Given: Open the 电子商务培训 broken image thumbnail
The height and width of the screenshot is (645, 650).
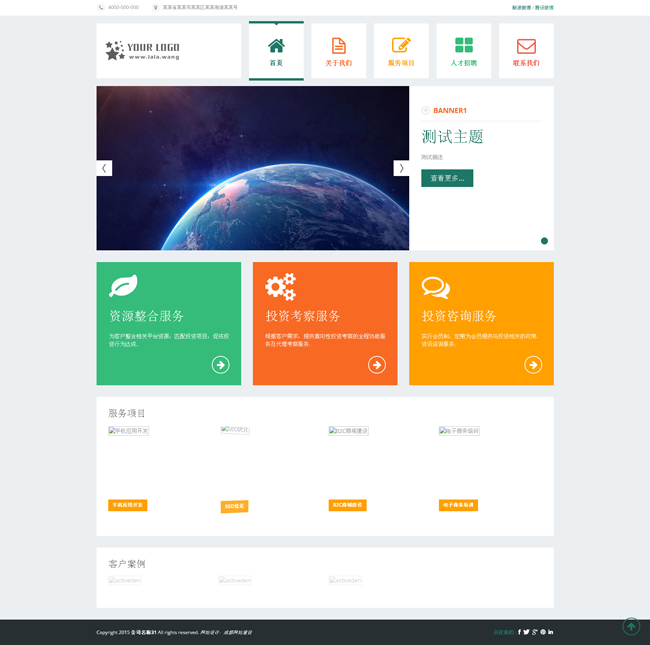Looking at the screenshot, I should point(459,431).
